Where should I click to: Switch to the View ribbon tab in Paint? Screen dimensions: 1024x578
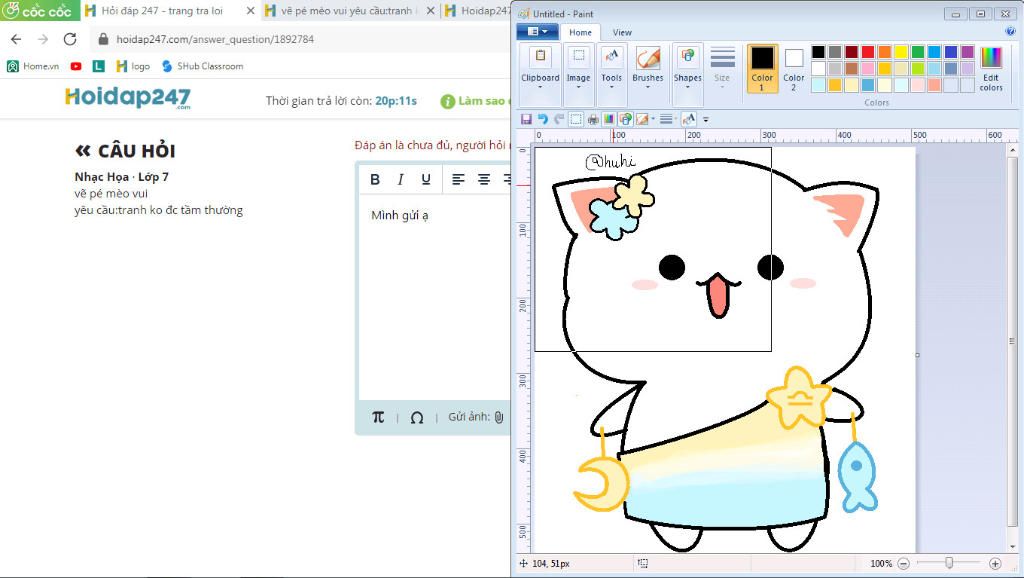coord(622,32)
